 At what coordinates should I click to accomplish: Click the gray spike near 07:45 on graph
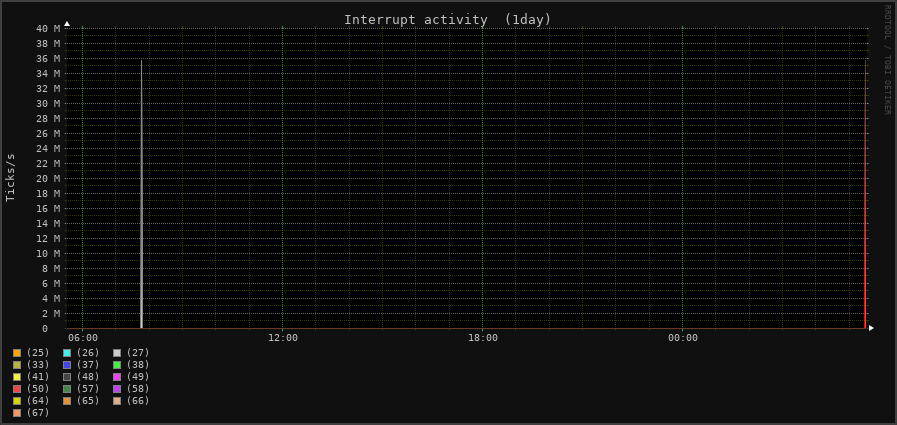coord(141,200)
